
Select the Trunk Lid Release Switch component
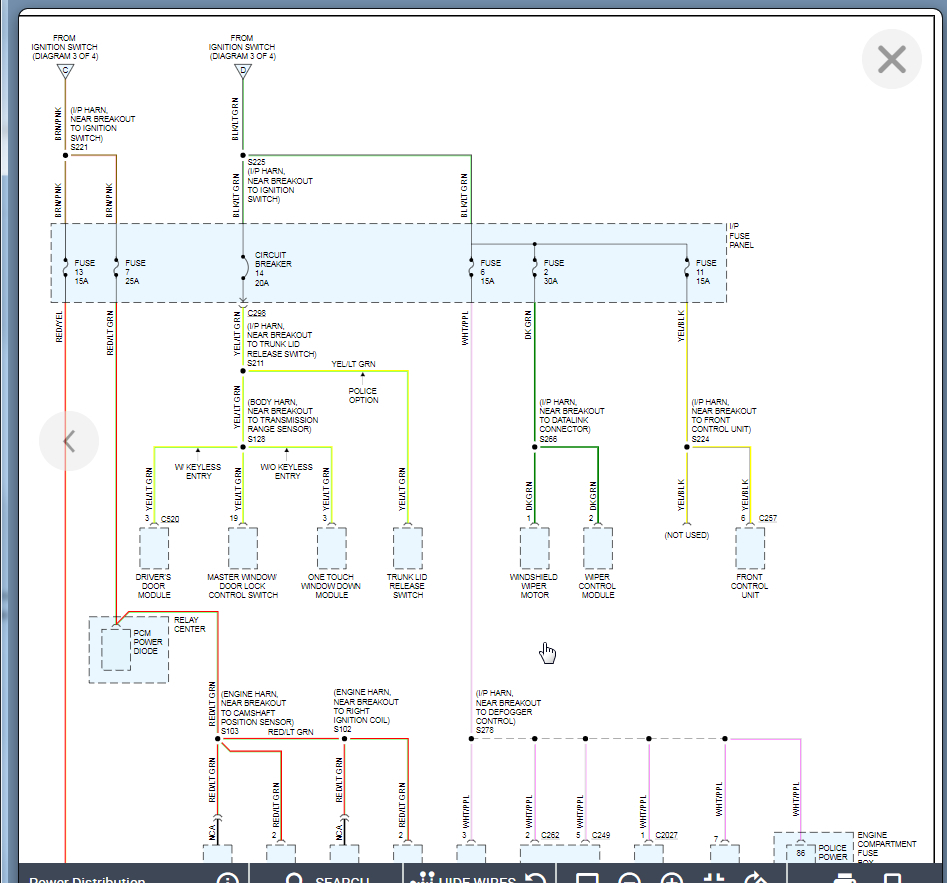pos(407,549)
